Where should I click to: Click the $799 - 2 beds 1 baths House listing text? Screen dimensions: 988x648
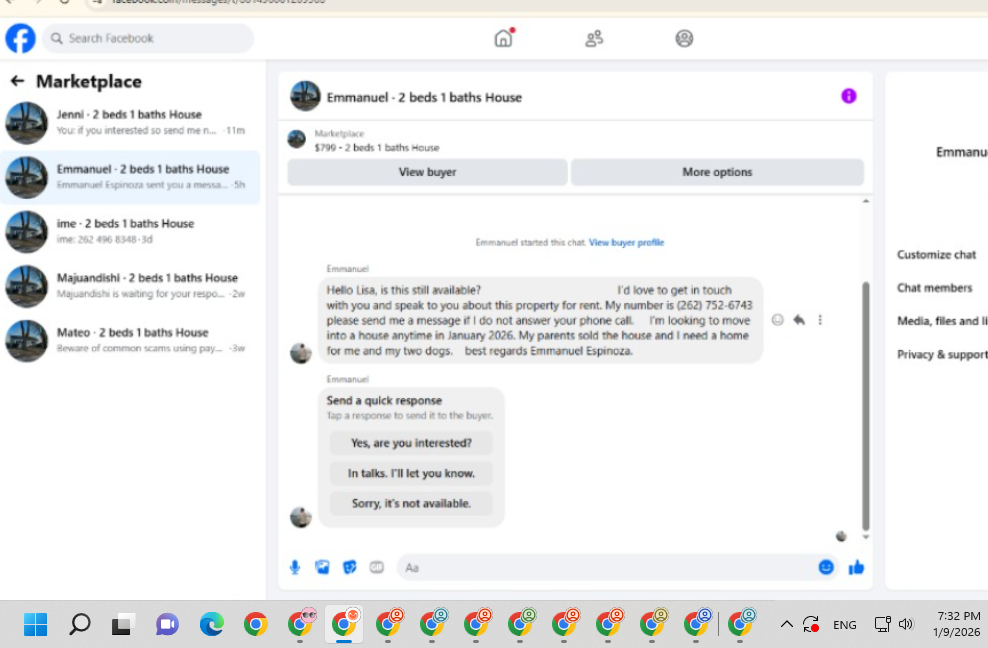(x=377, y=148)
